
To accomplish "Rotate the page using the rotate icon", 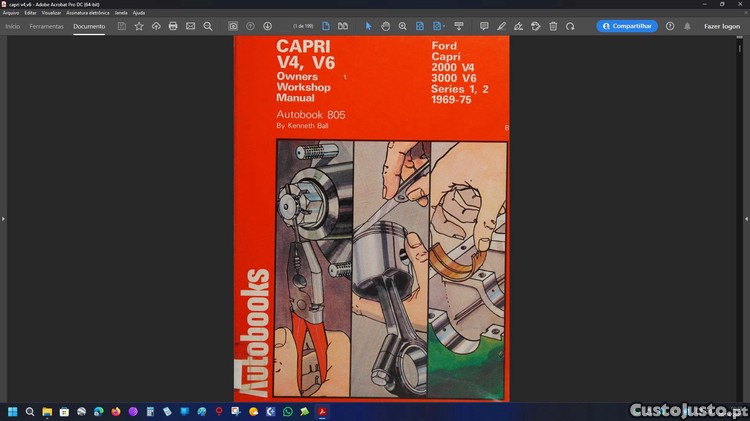I will tap(570, 26).
